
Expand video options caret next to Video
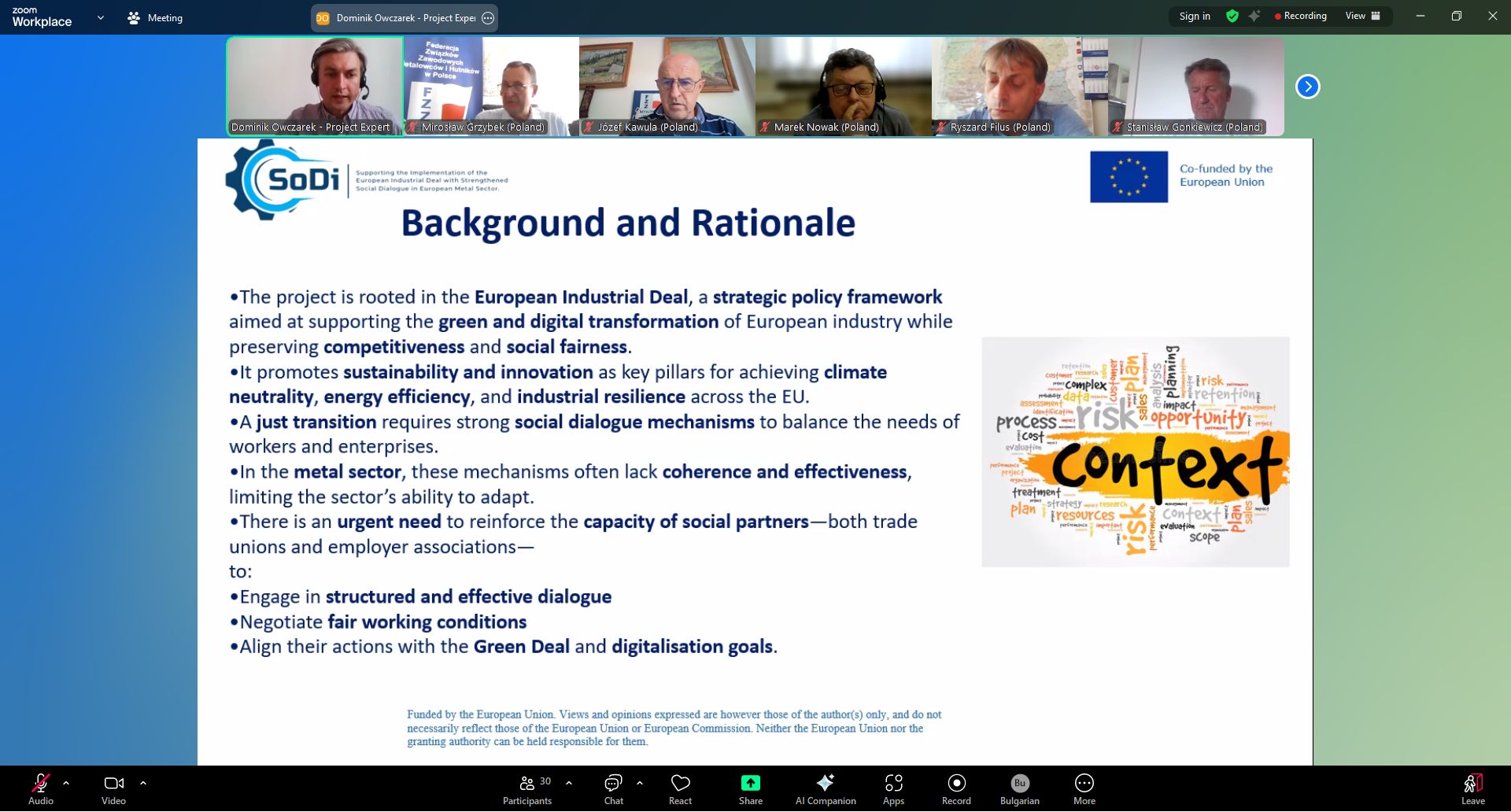[x=143, y=783]
